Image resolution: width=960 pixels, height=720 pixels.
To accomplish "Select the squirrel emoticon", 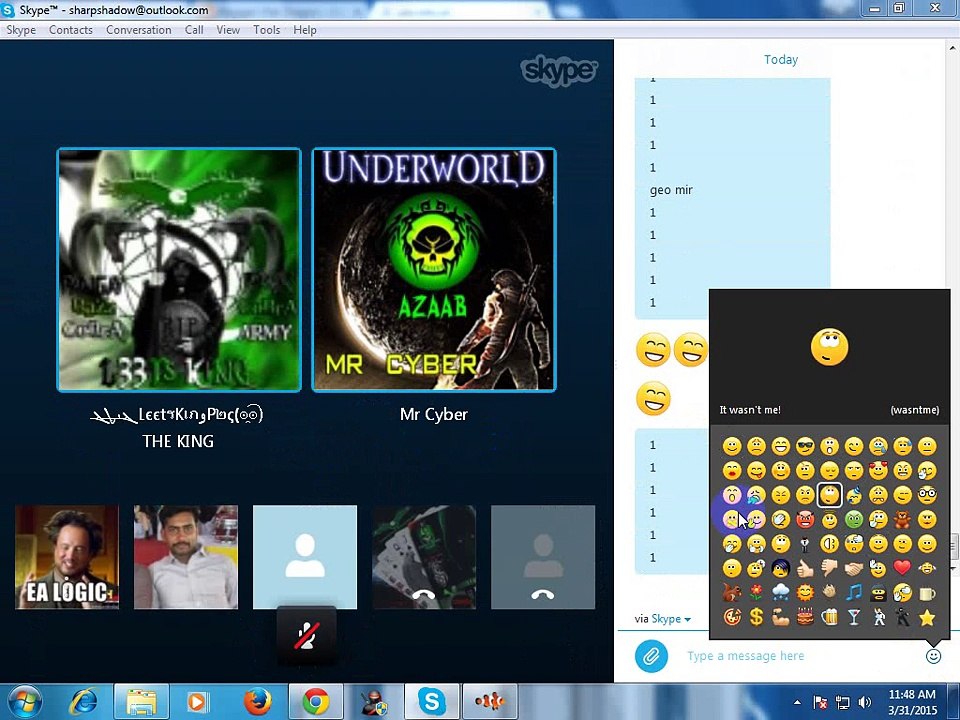I will 732,593.
